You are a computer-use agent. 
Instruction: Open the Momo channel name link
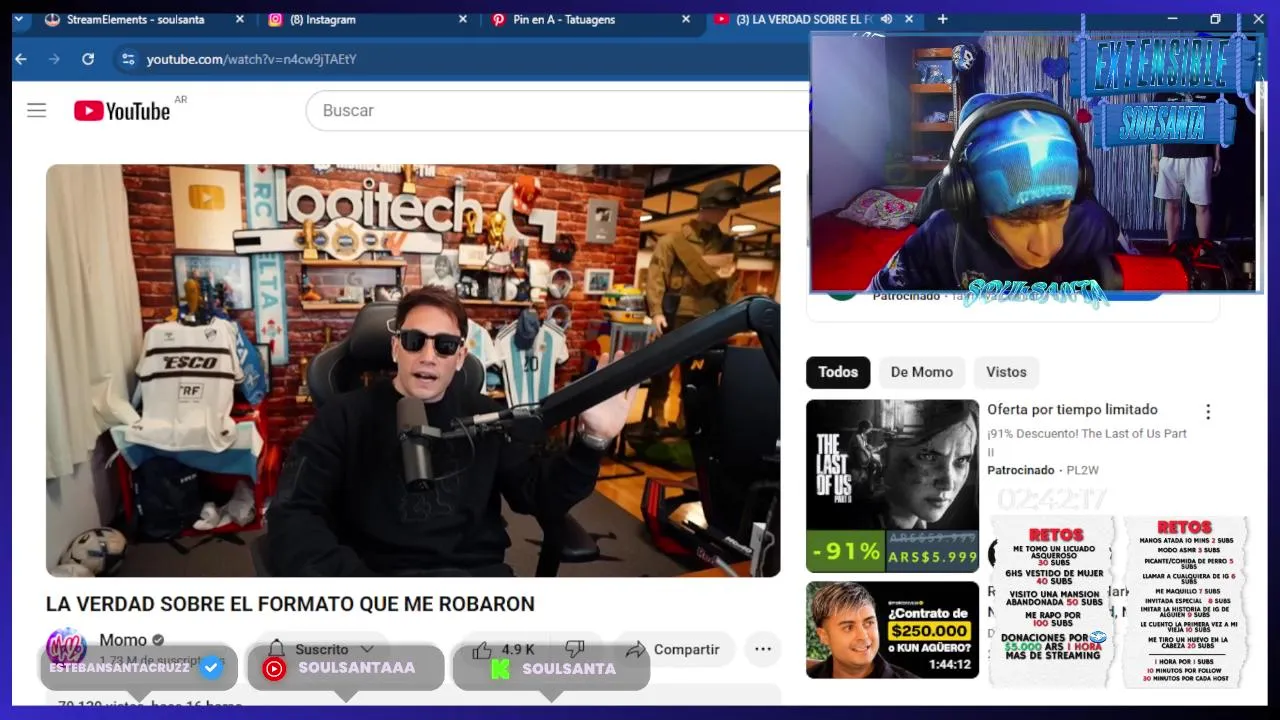[123, 640]
